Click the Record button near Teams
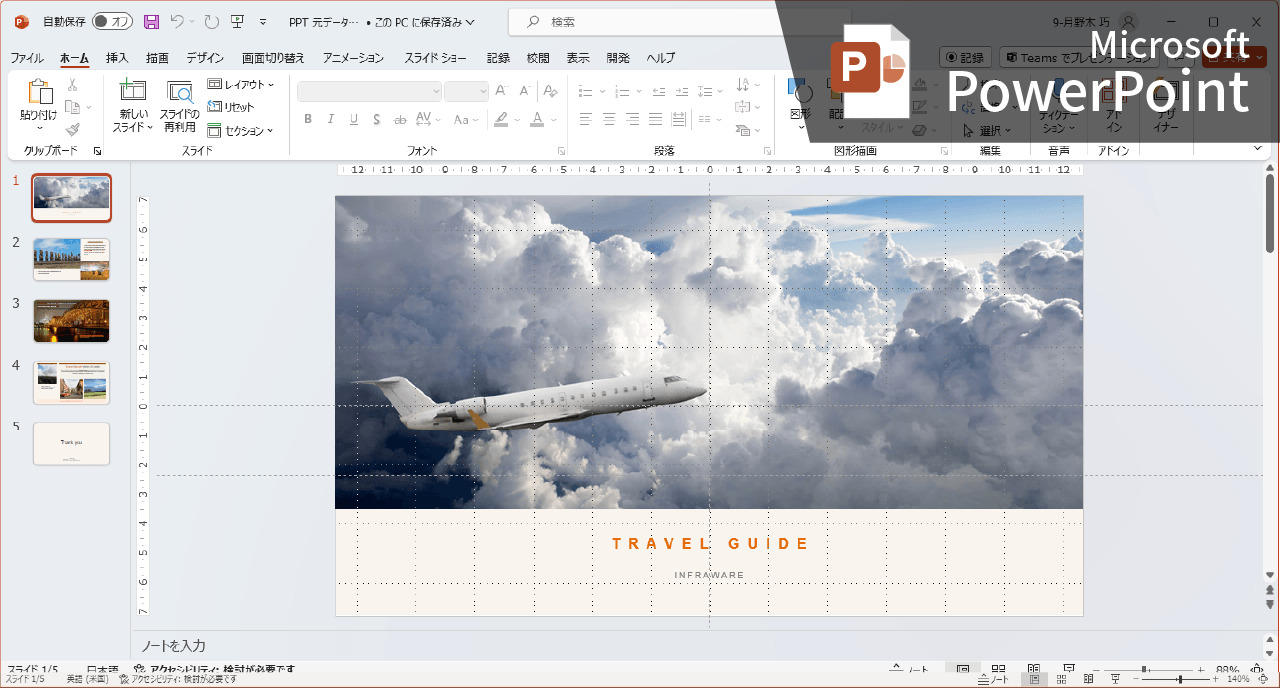 click(965, 58)
